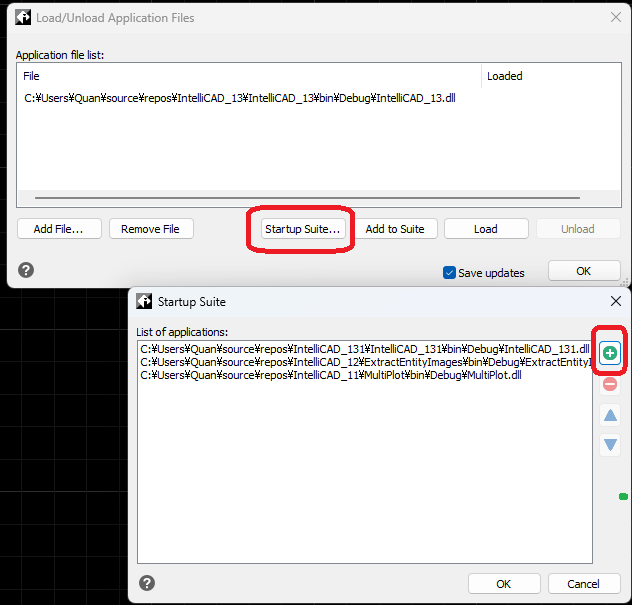Toggle the Save updates checkbox

pos(449,273)
